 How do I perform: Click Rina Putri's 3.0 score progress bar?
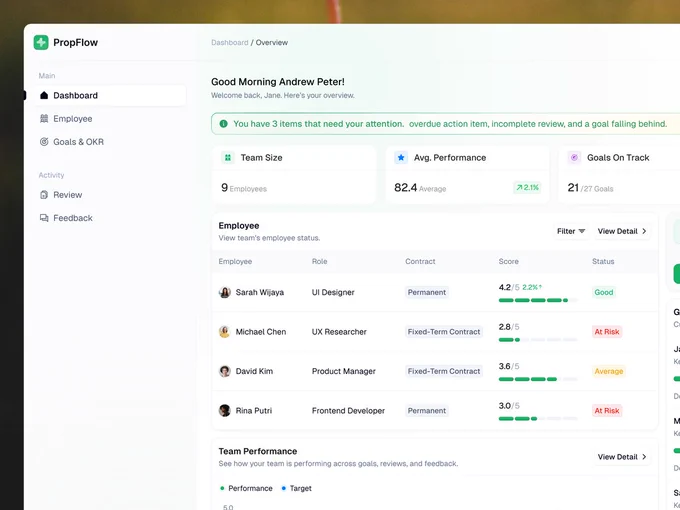point(538,418)
